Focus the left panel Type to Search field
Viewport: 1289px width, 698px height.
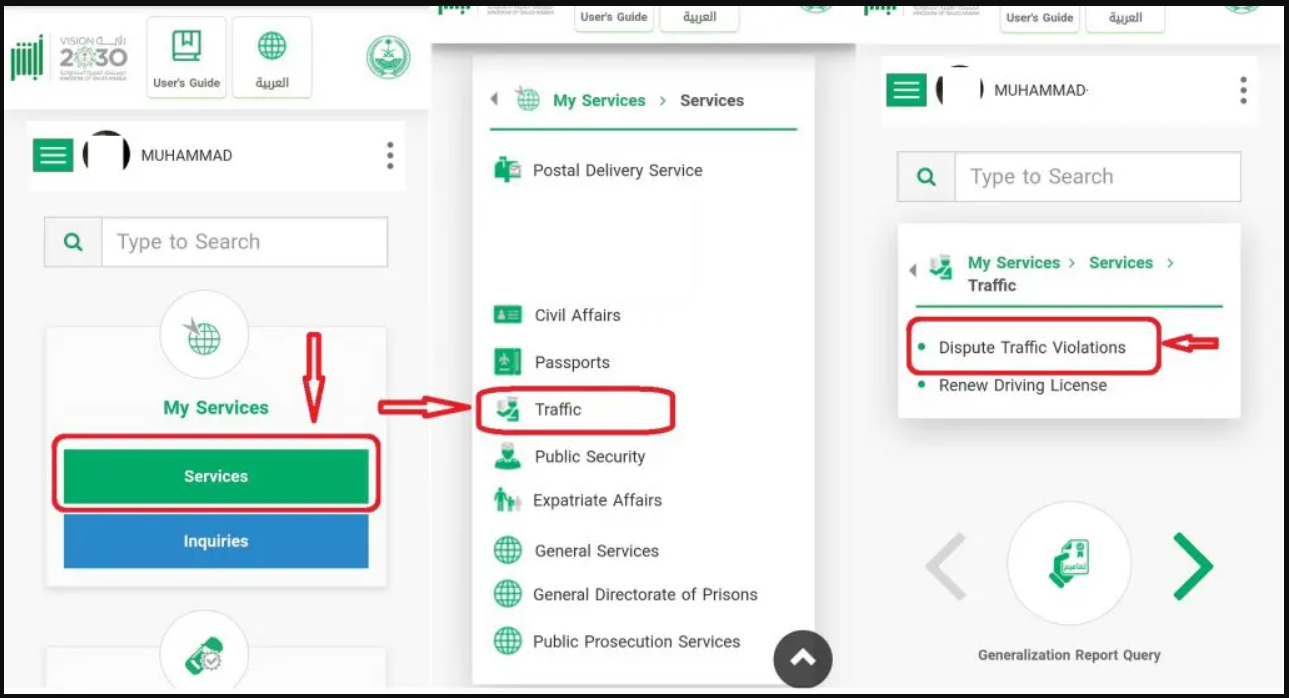coord(244,242)
